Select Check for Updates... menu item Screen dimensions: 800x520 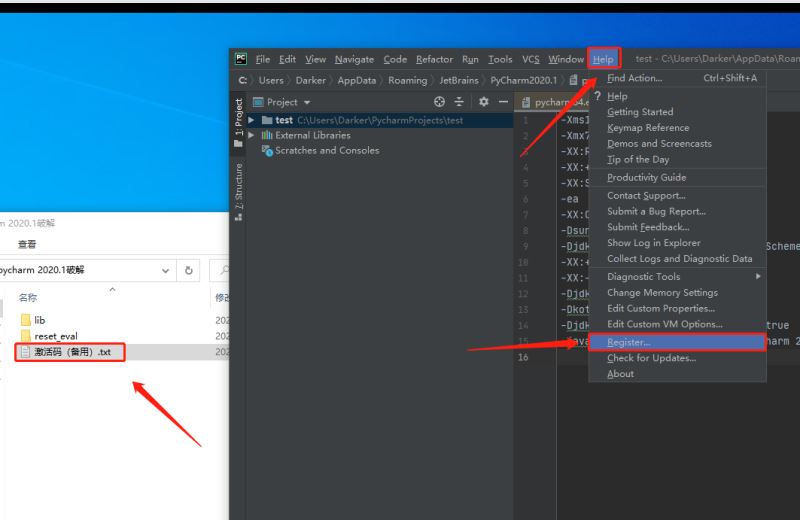click(651, 358)
